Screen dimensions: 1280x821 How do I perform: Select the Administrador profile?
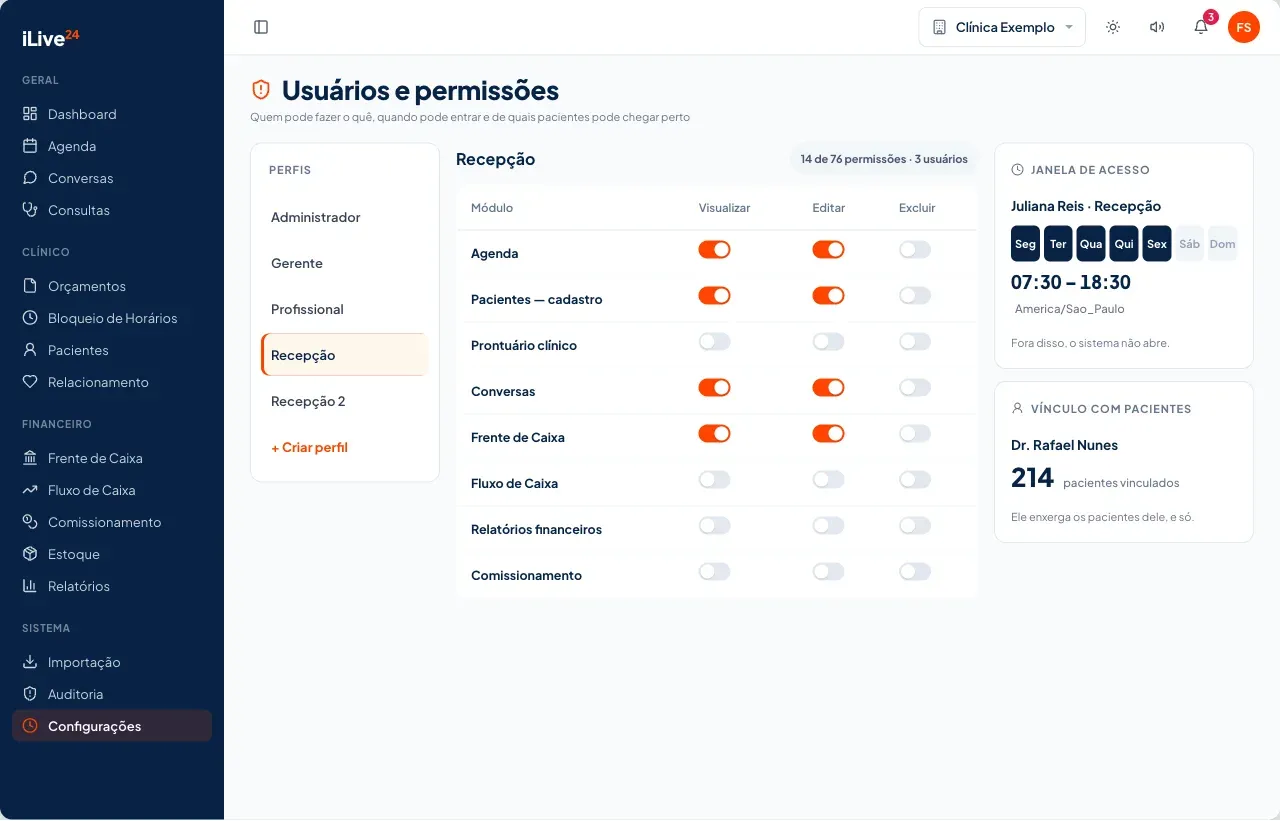coord(345,217)
